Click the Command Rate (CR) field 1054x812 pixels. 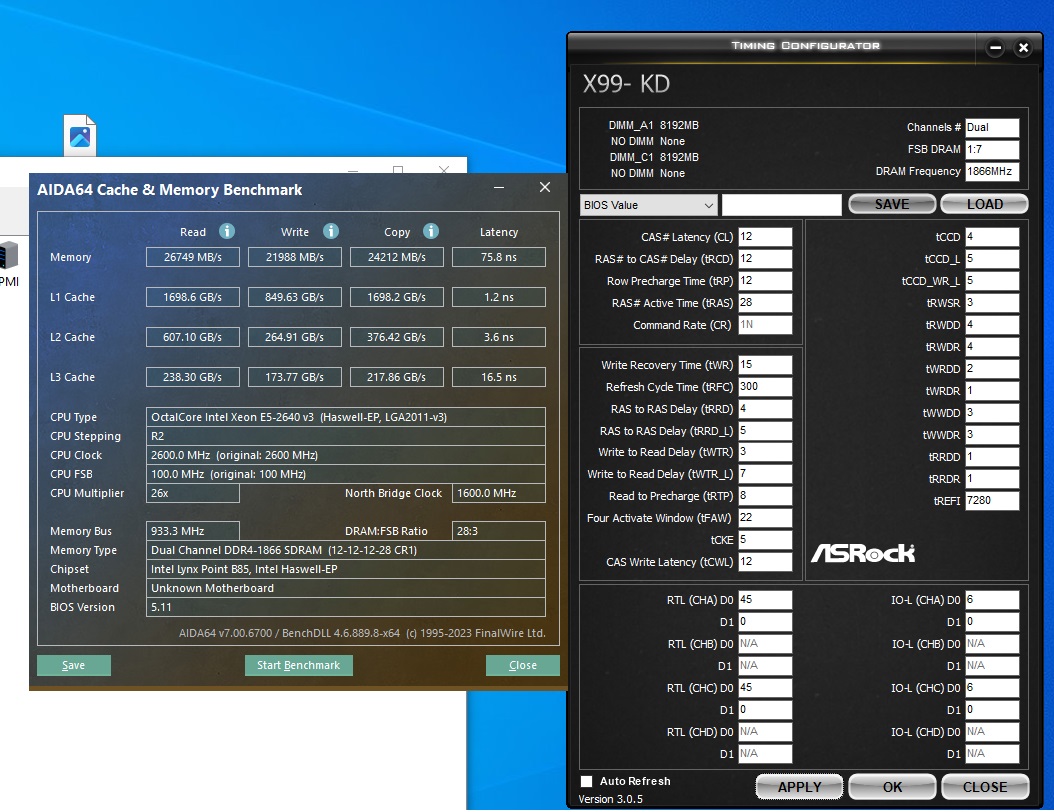(x=765, y=325)
